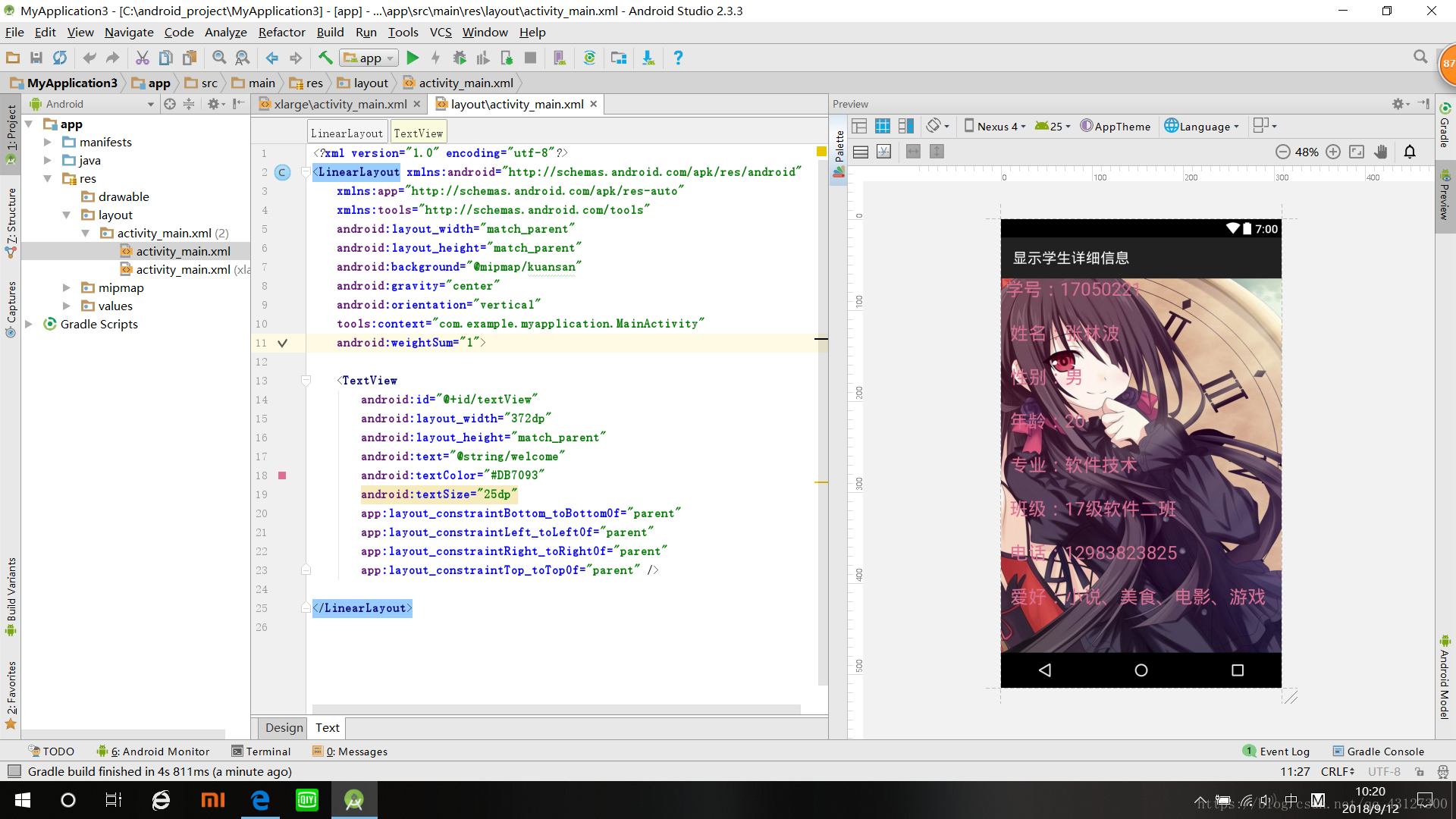1456x819 pixels.
Task: Click the Stop square icon
Action: [x=530, y=58]
